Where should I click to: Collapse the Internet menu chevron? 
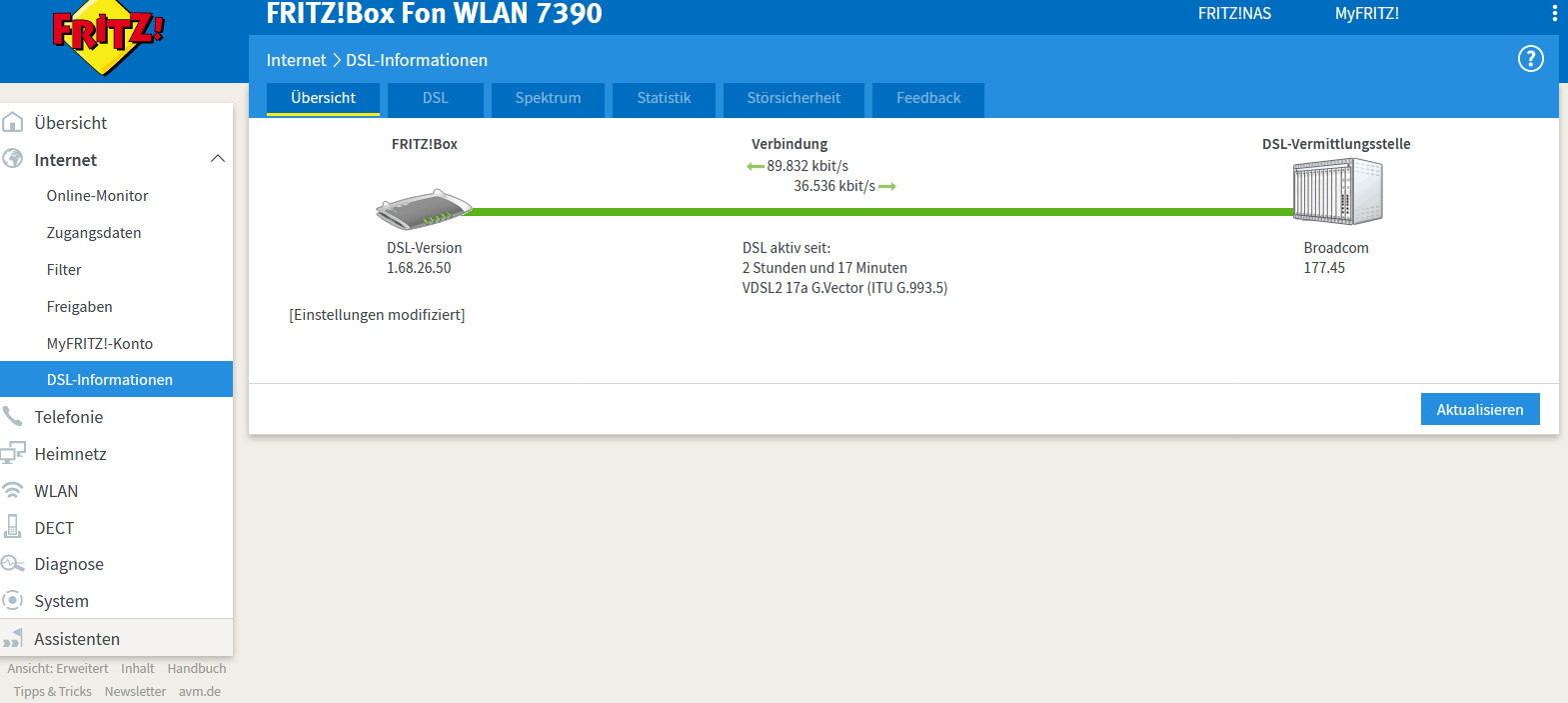[x=218, y=159]
